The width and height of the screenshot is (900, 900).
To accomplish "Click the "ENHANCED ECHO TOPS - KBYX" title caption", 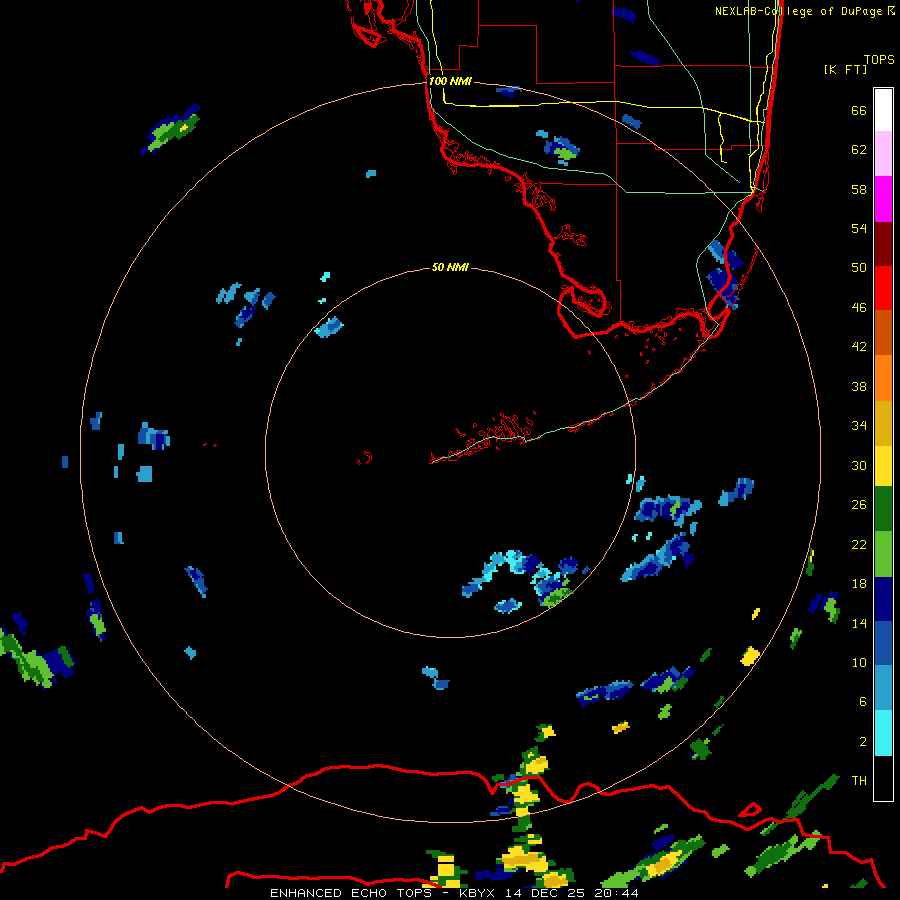I will click(384, 893).
